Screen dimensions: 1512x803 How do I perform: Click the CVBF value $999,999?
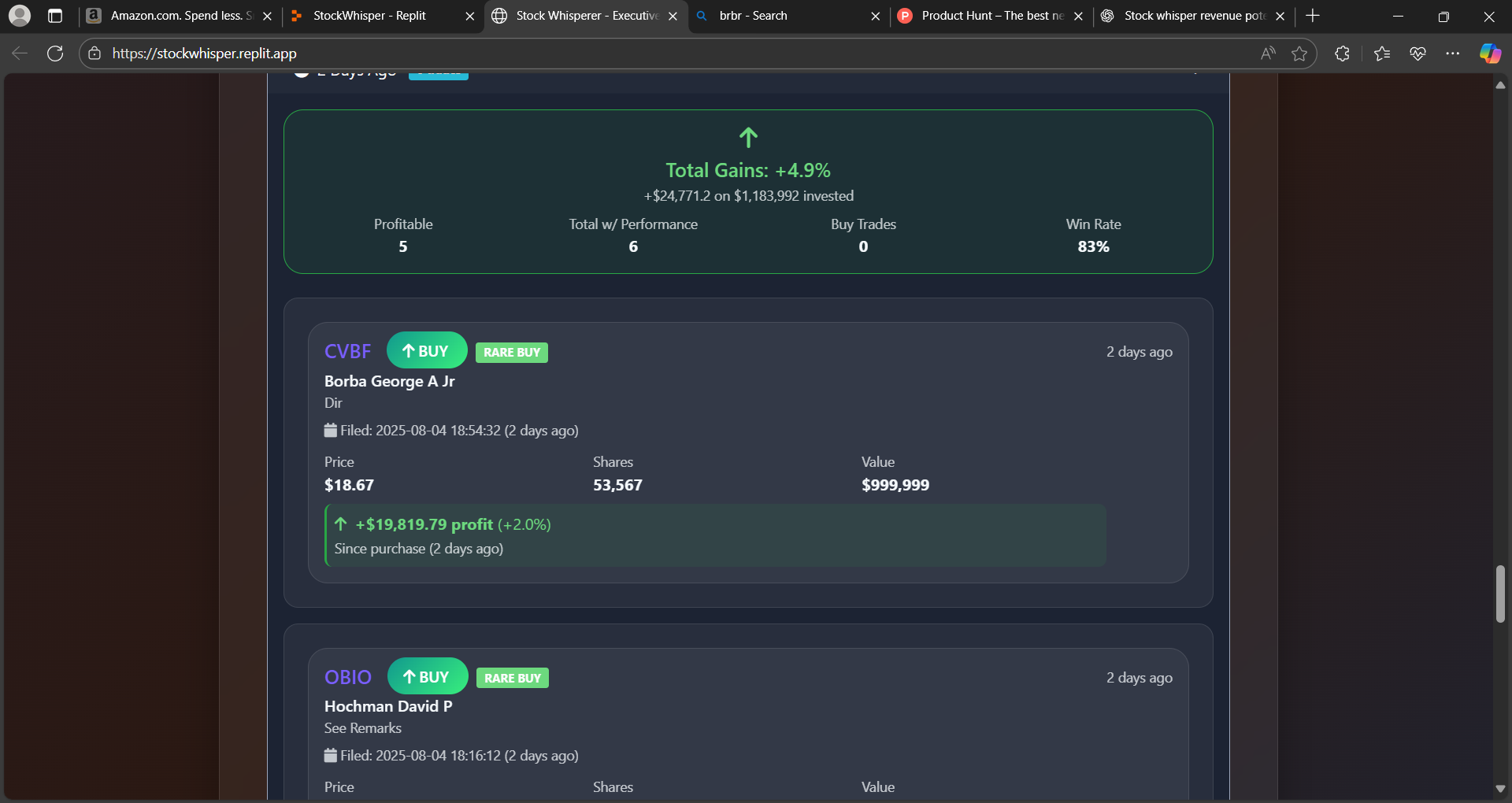pyautogui.click(x=895, y=485)
